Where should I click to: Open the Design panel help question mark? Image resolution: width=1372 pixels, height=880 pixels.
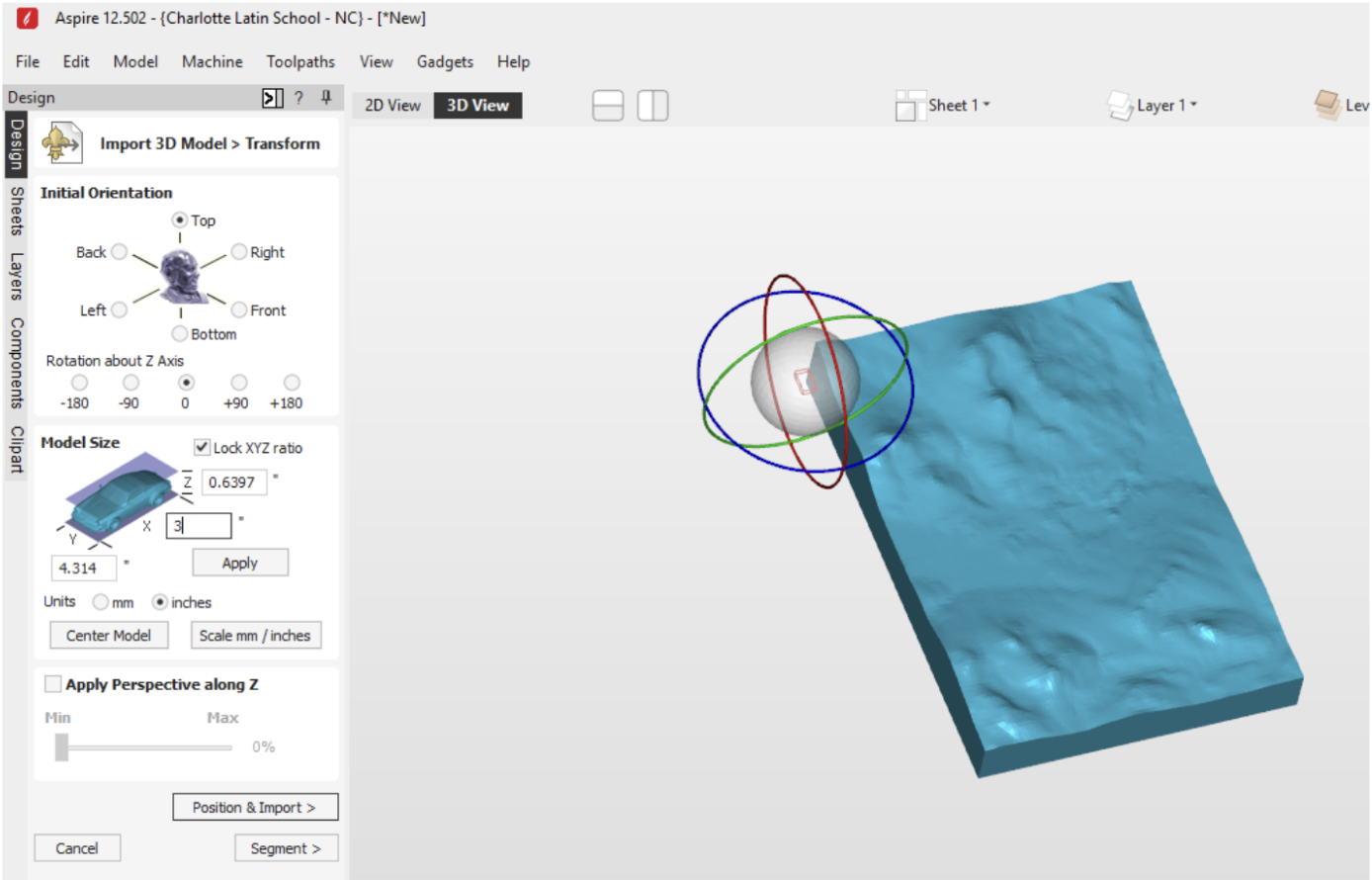[x=299, y=97]
